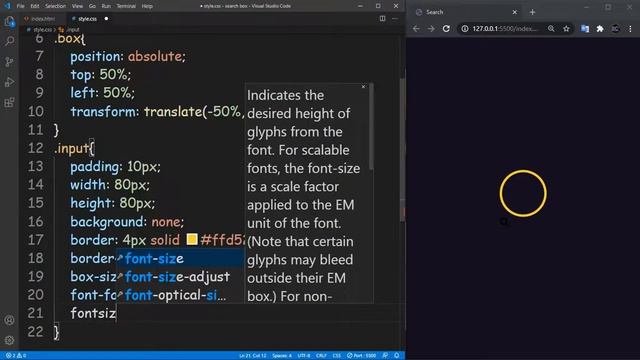
Task: Click the translate extension icon
Action: [585, 29]
